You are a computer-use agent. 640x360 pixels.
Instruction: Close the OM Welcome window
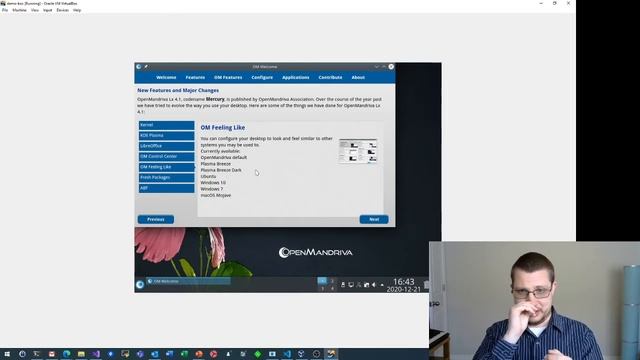[391, 67]
